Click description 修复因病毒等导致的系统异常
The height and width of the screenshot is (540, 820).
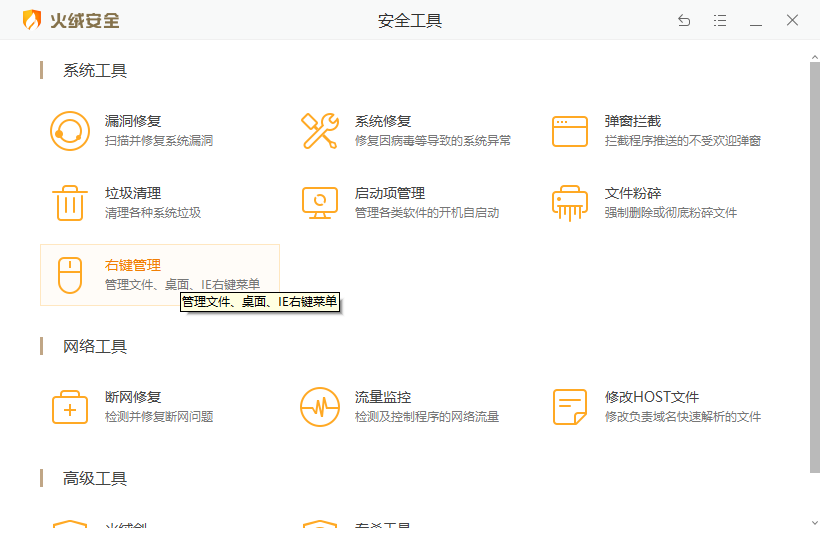click(x=432, y=141)
